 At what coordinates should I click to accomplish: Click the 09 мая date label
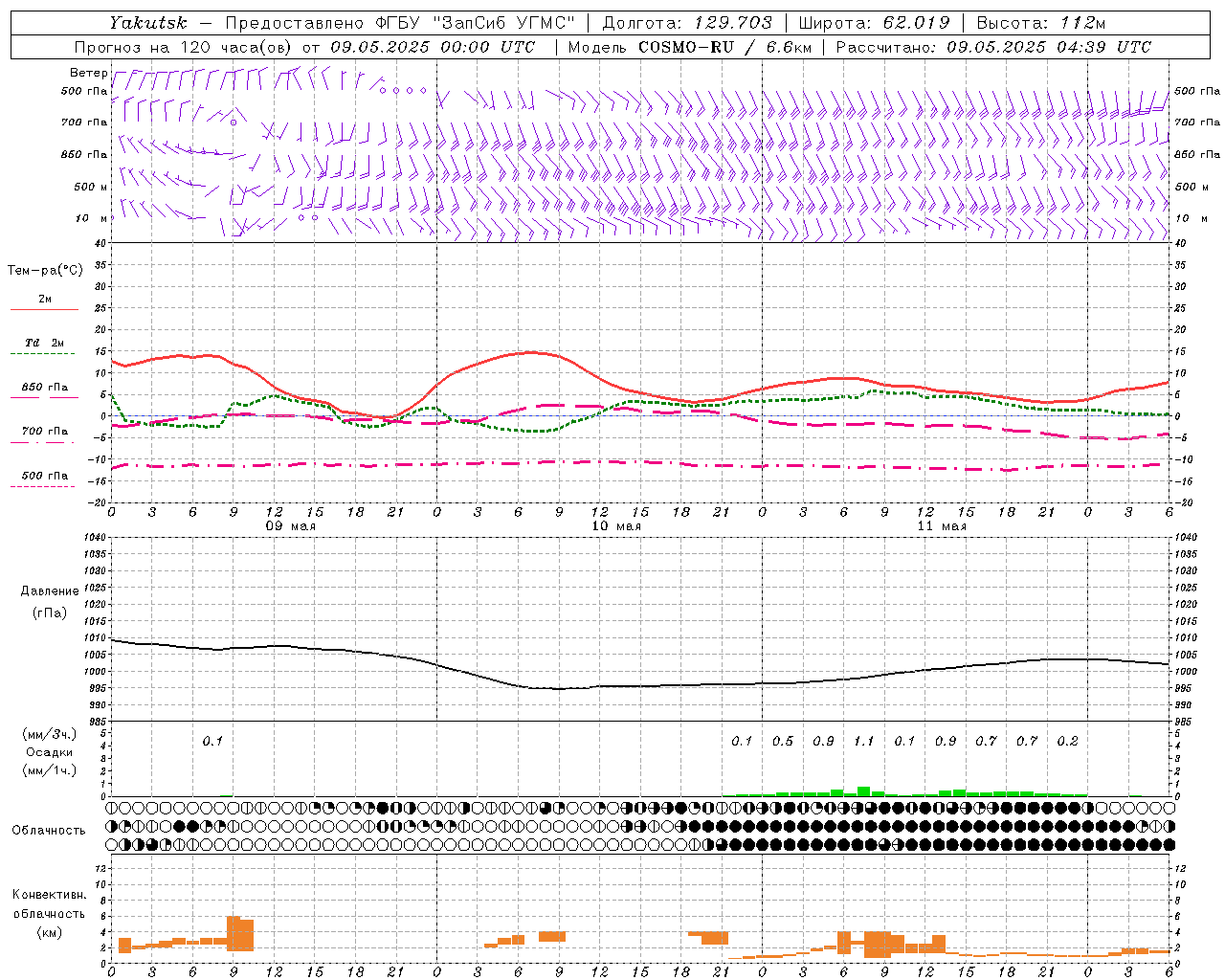tap(291, 526)
